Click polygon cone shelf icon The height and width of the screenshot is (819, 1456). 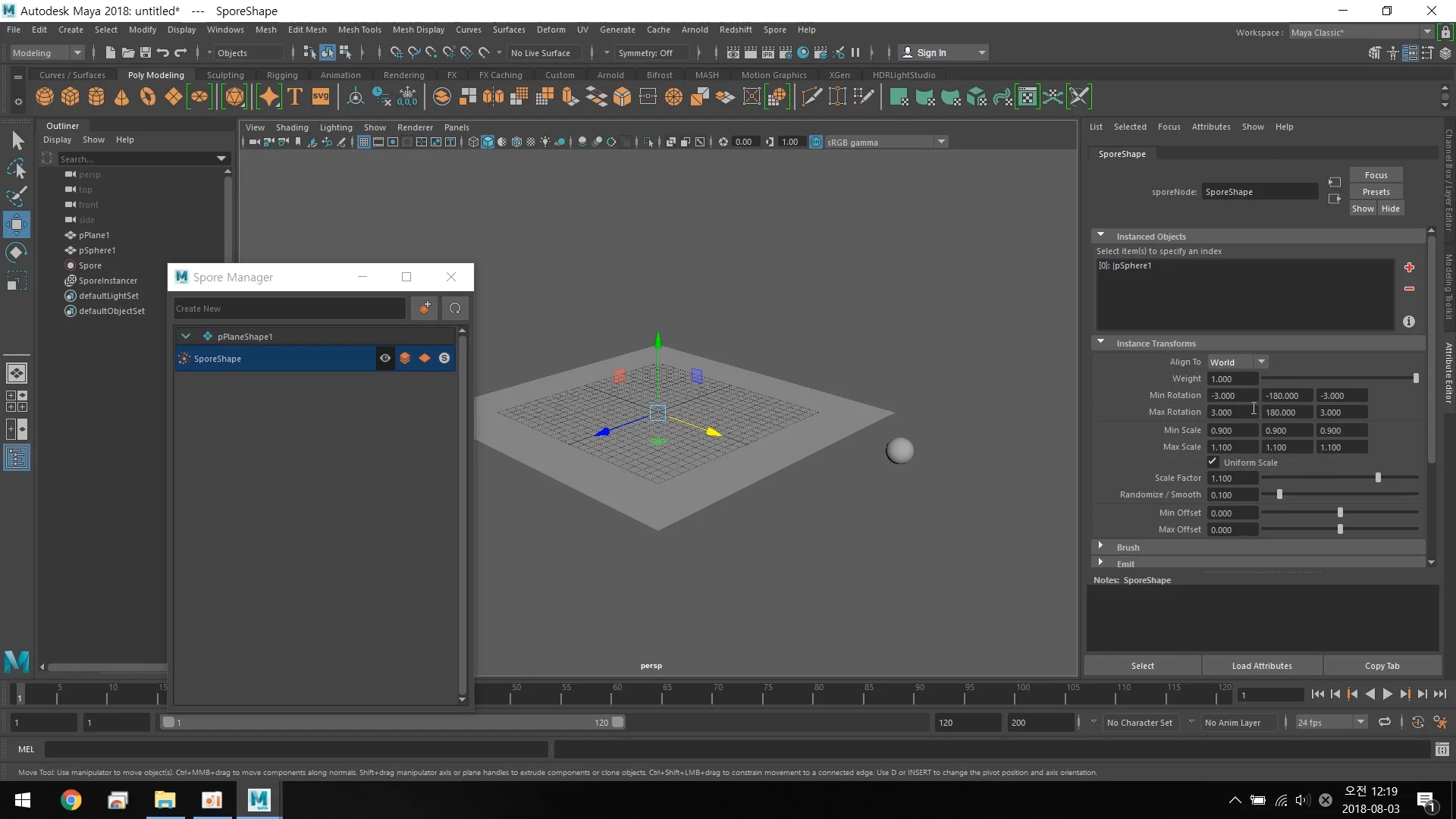(x=121, y=96)
